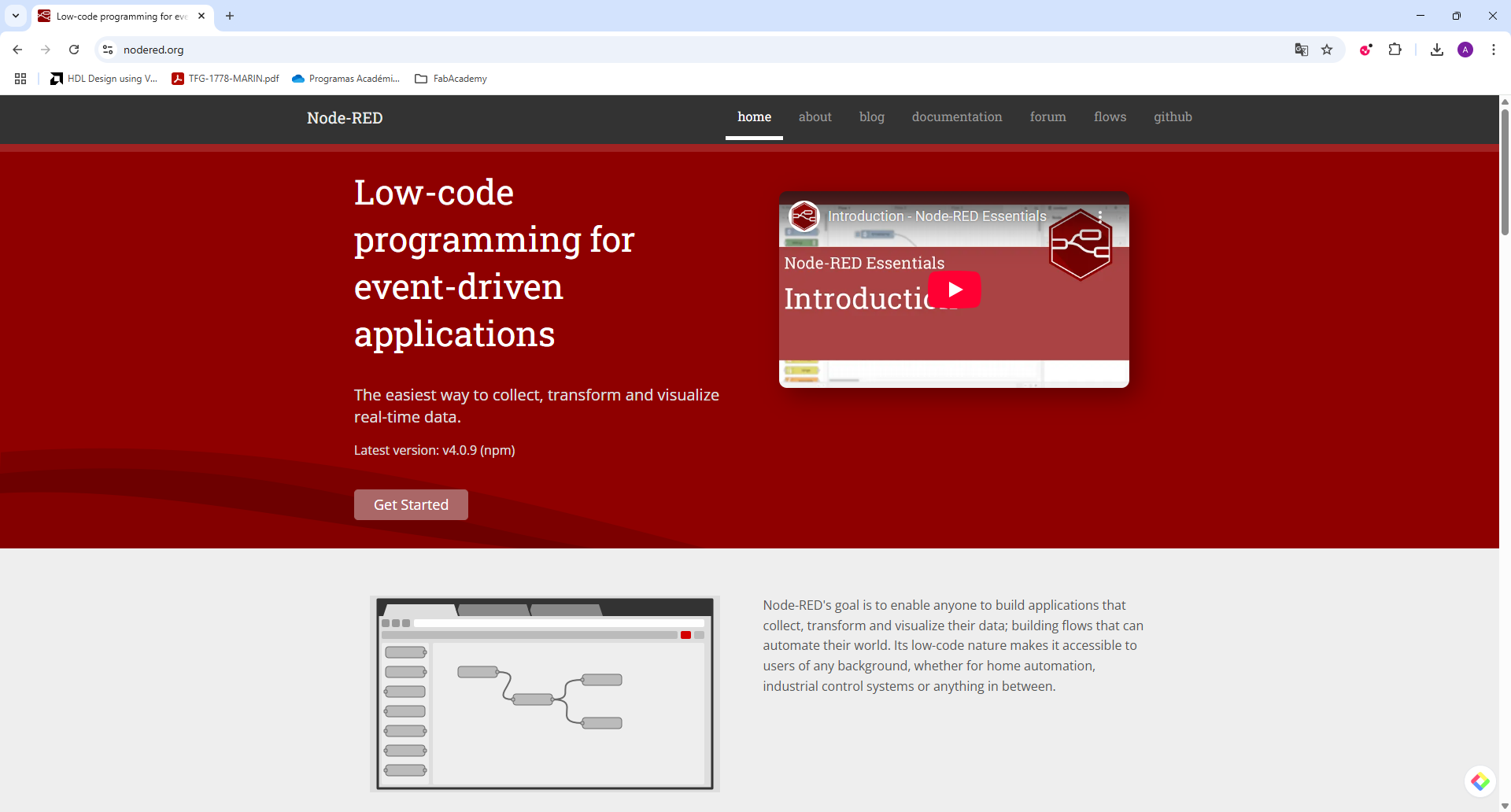The width and height of the screenshot is (1511, 812).
Task: Select the Low-code programming browser tab
Action: point(122,16)
